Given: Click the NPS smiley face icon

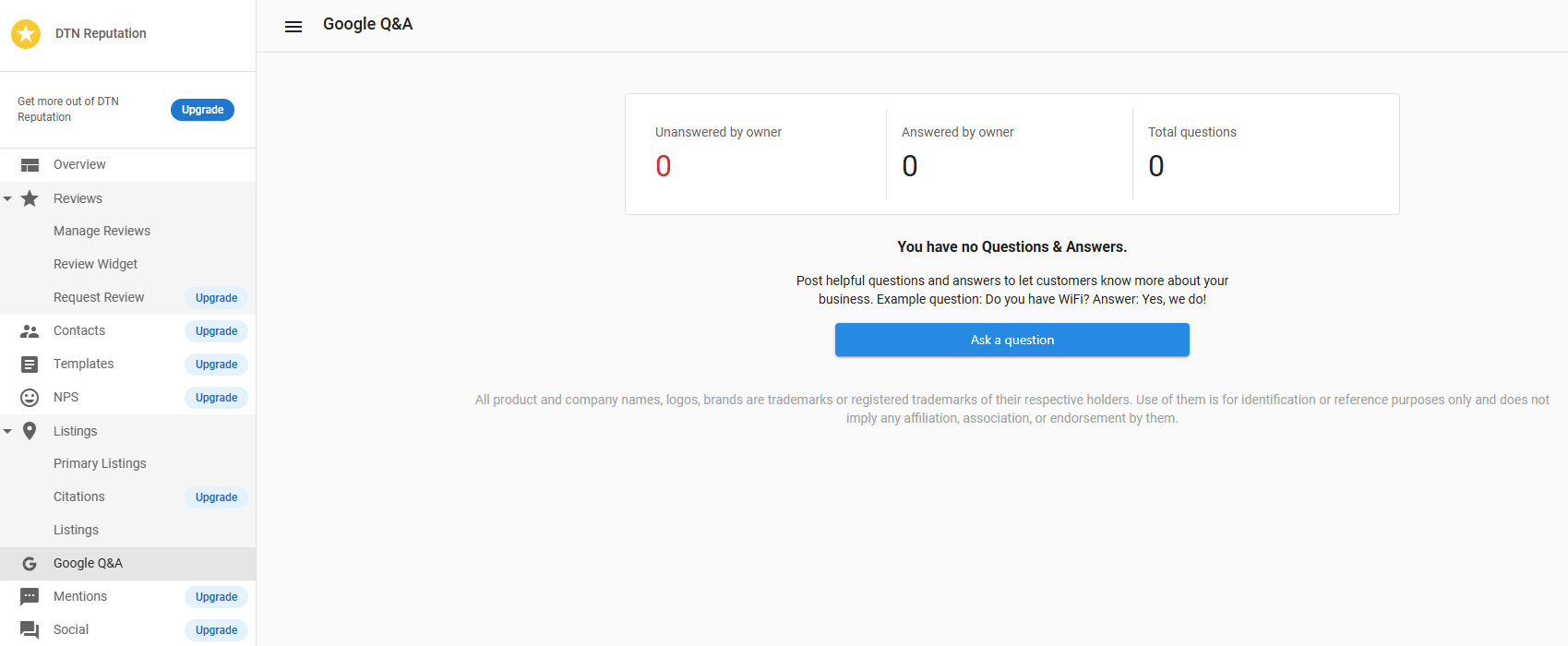Looking at the screenshot, I should [30, 398].
